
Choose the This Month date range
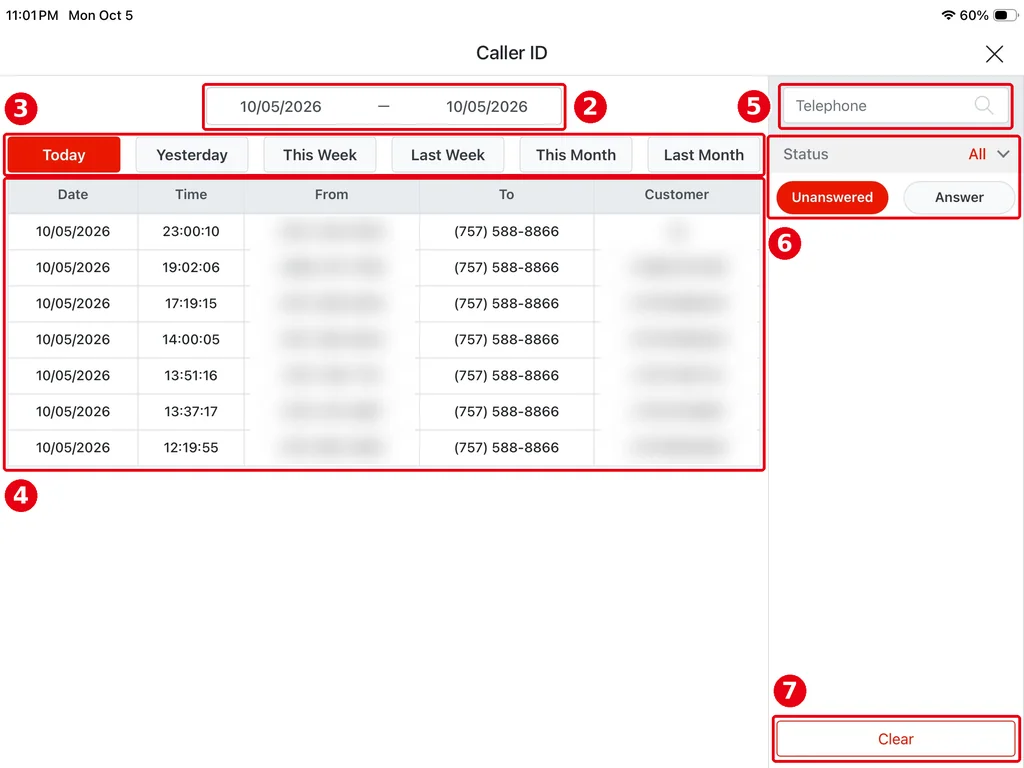click(x=576, y=155)
